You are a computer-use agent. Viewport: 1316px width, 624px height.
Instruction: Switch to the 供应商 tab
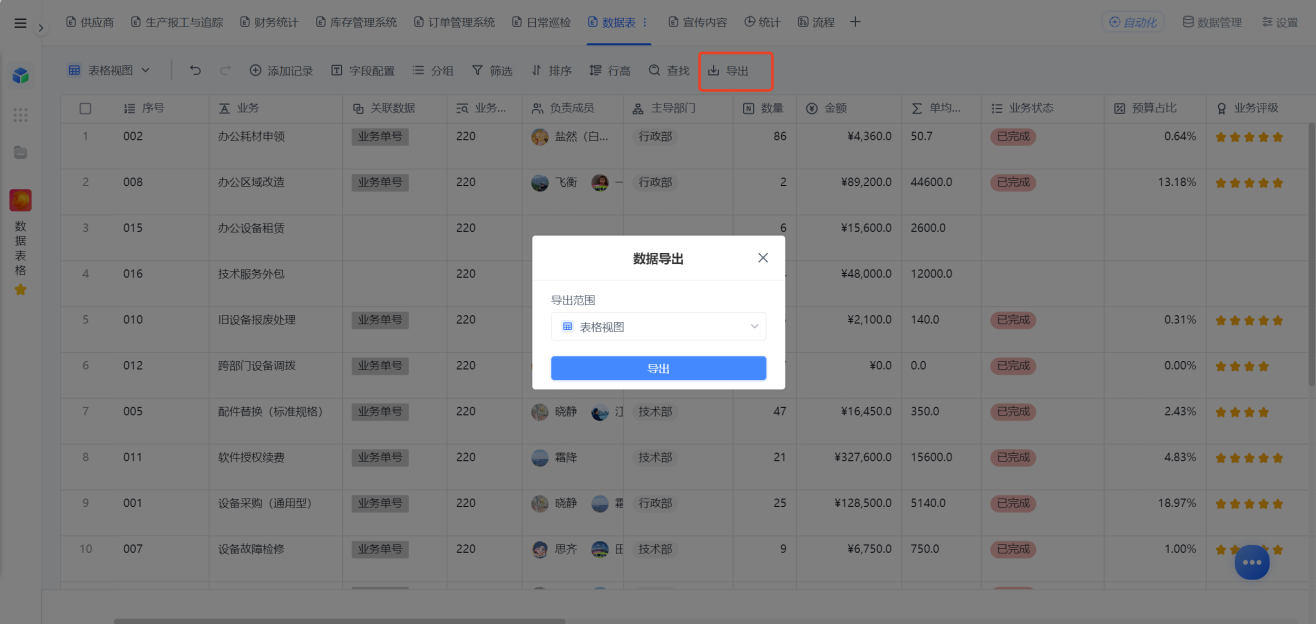(89, 22)
